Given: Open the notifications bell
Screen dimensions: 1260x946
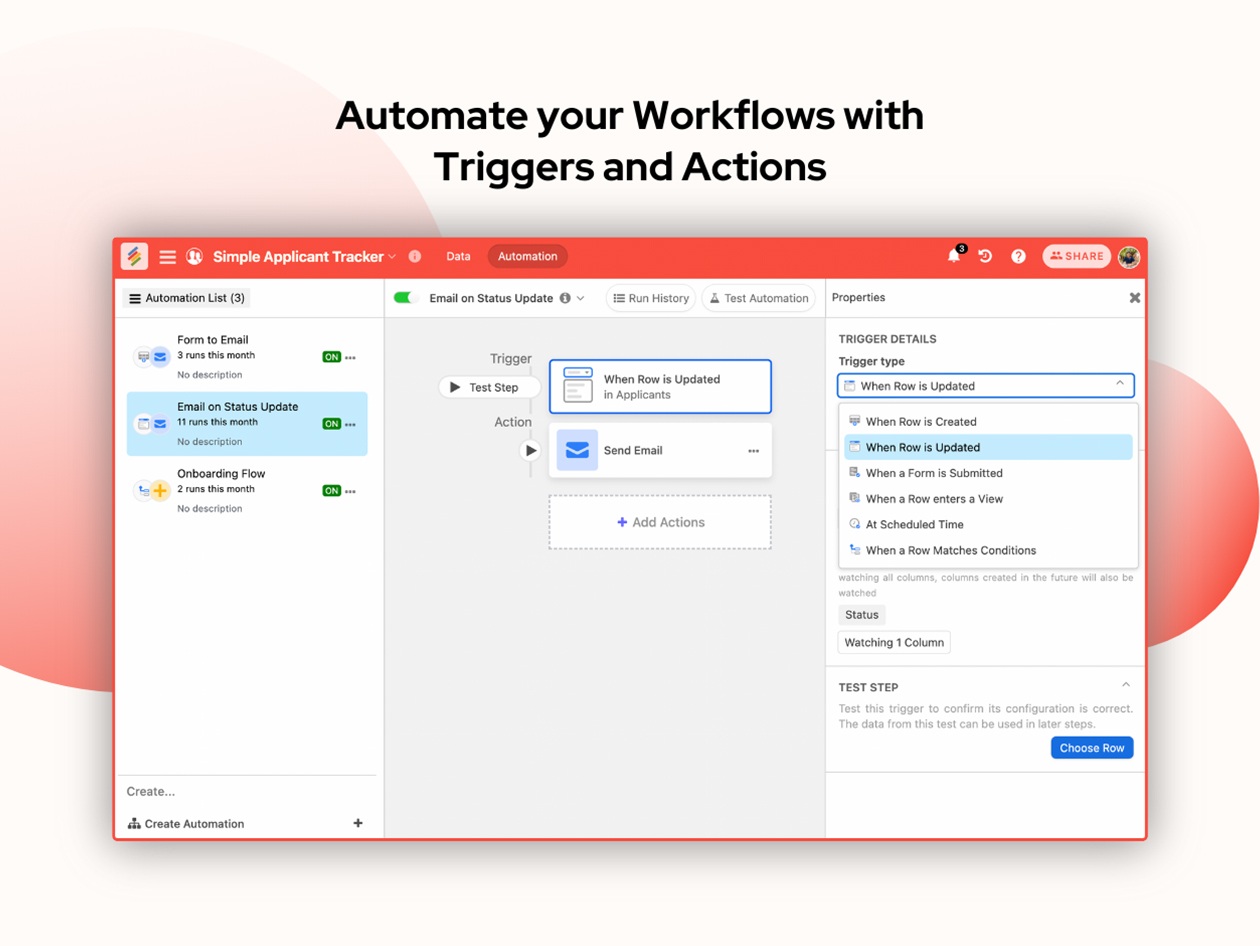Looking at the screenshot, I should 954,256.
